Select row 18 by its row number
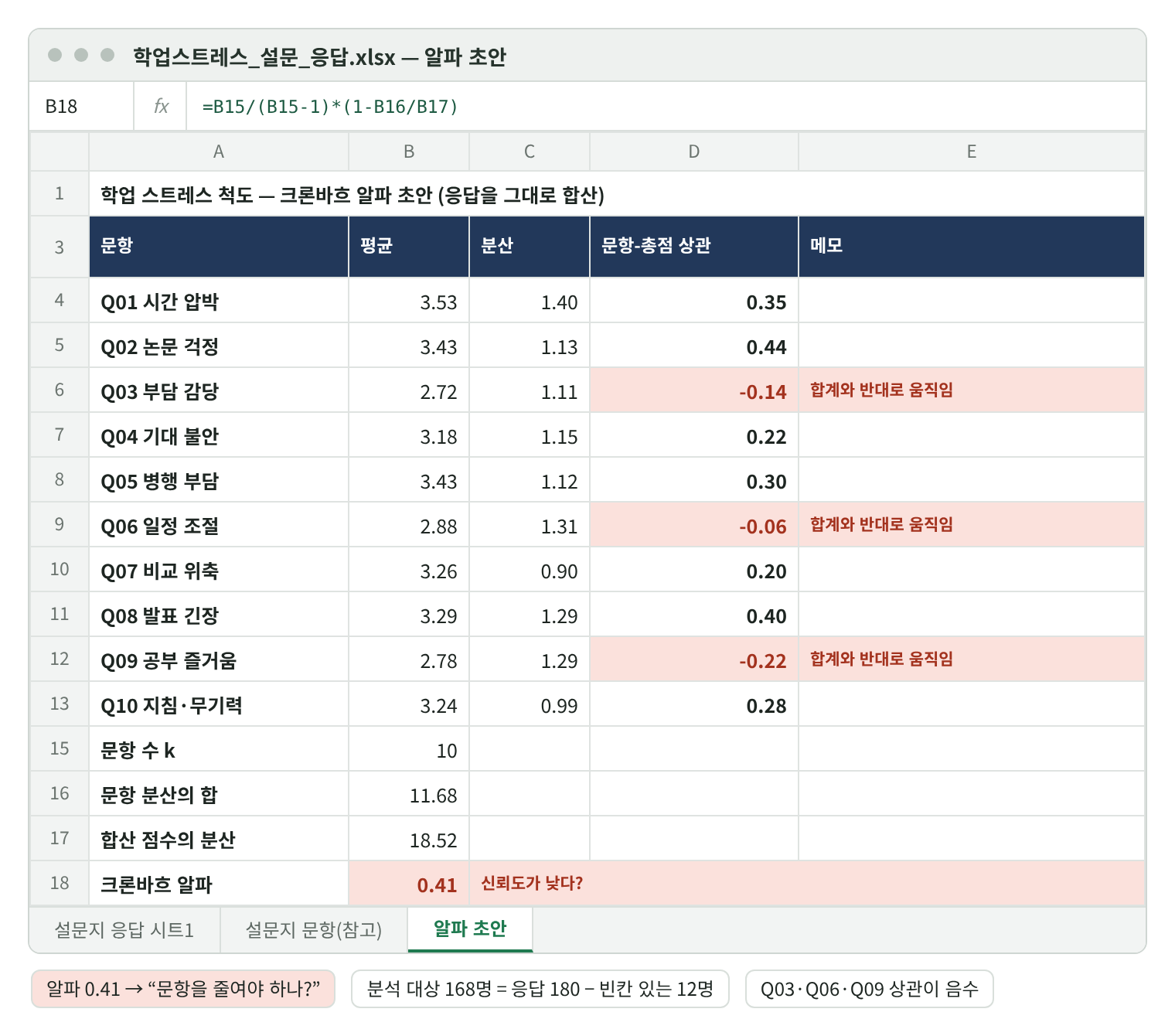 click(60, 883)
